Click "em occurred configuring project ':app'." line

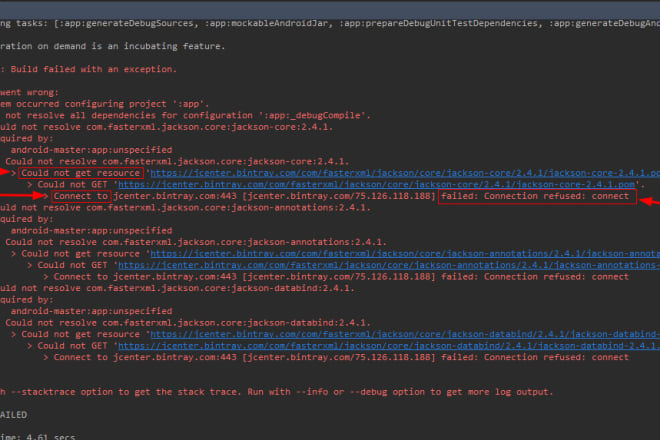click(x=104, y=104)
